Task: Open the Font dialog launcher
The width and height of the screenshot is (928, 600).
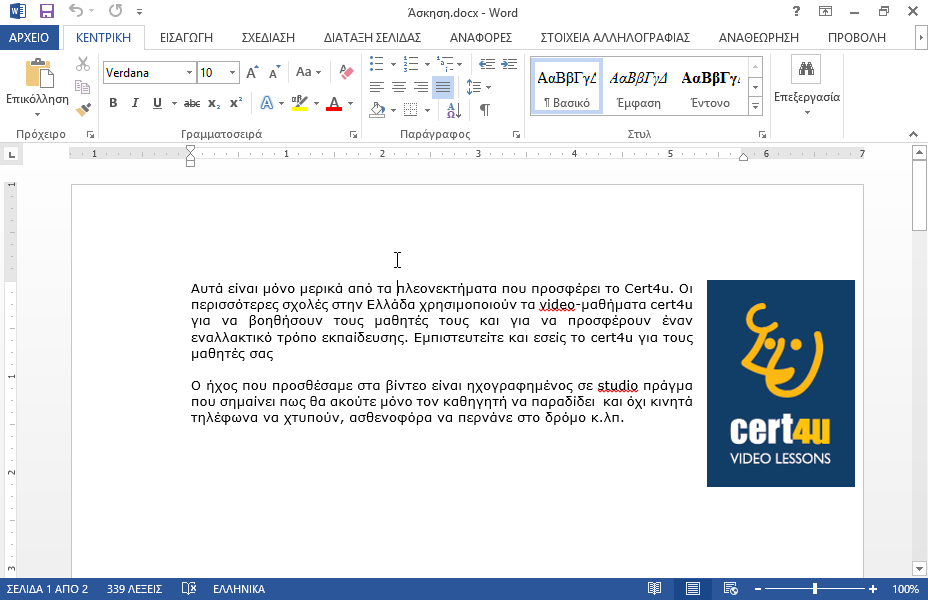Action: pyautogui.click(x=353, y=135)
